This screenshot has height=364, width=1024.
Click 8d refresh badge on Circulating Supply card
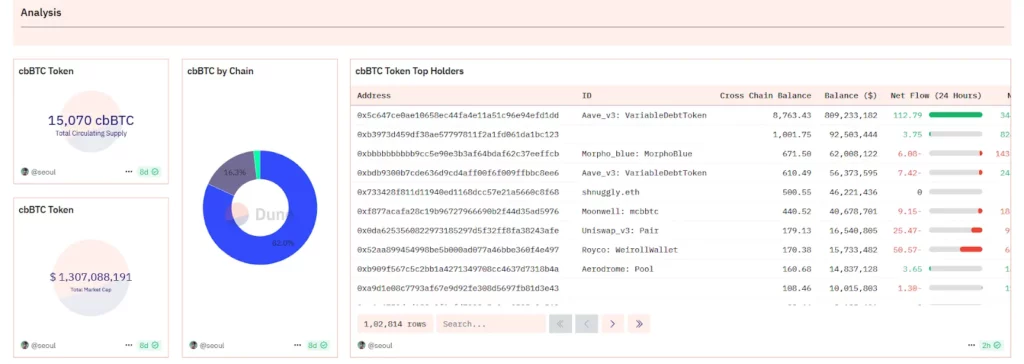pyautogui.click(x=149, y=172)
